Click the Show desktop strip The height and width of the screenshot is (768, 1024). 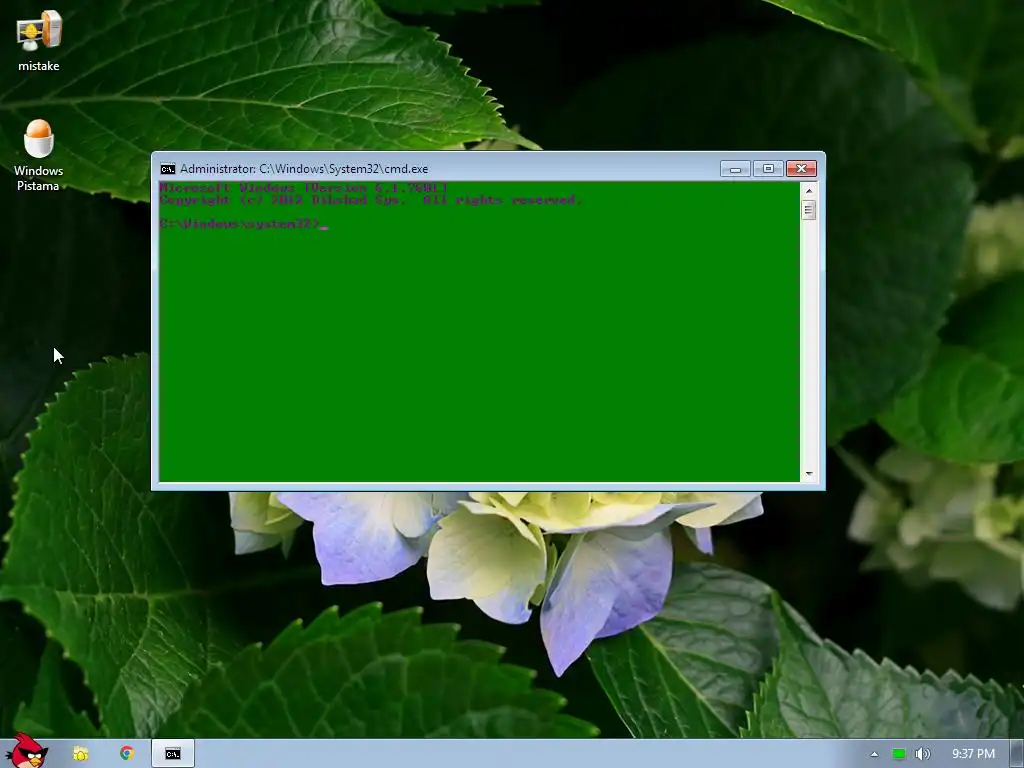coord(1017,754)
